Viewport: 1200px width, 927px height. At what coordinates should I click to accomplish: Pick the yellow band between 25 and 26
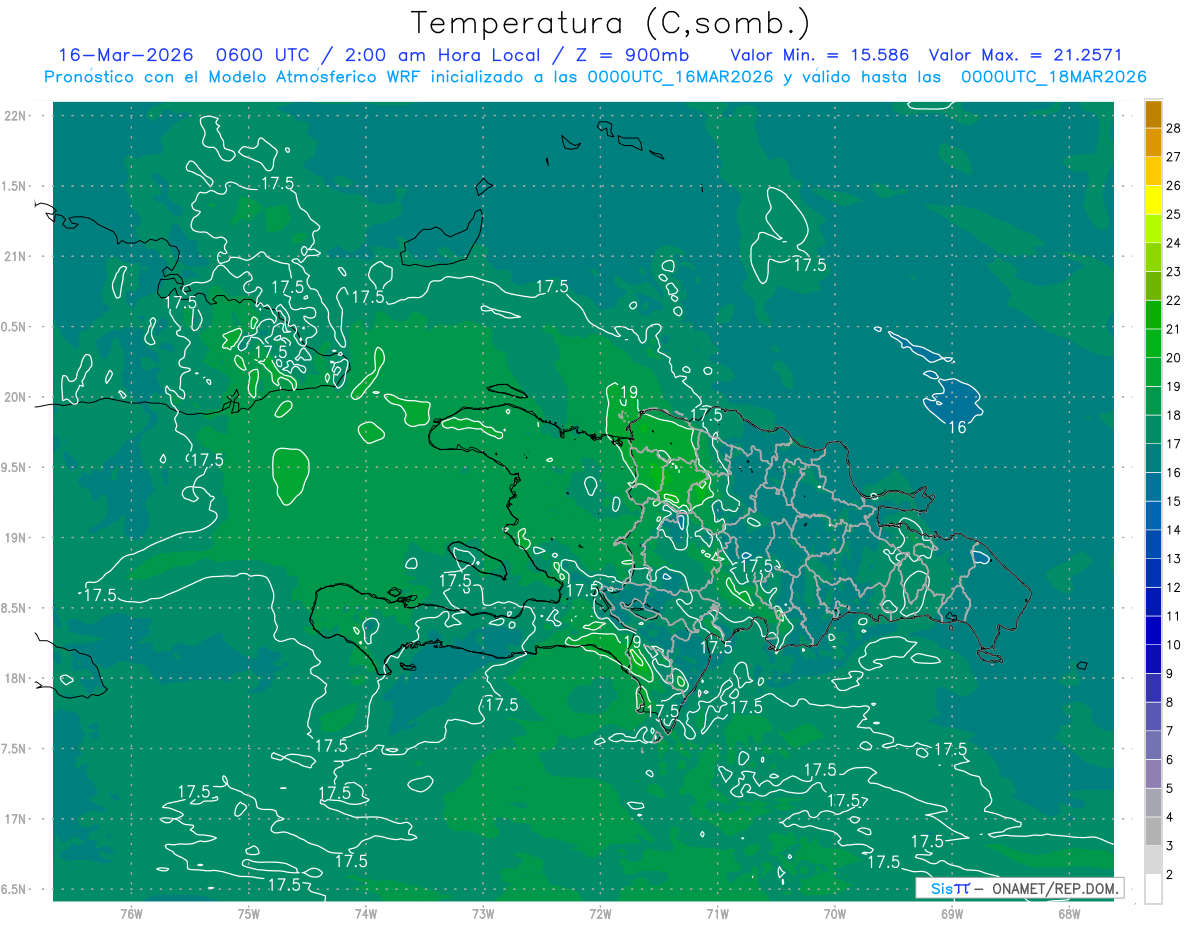(x=1154, y=200)
